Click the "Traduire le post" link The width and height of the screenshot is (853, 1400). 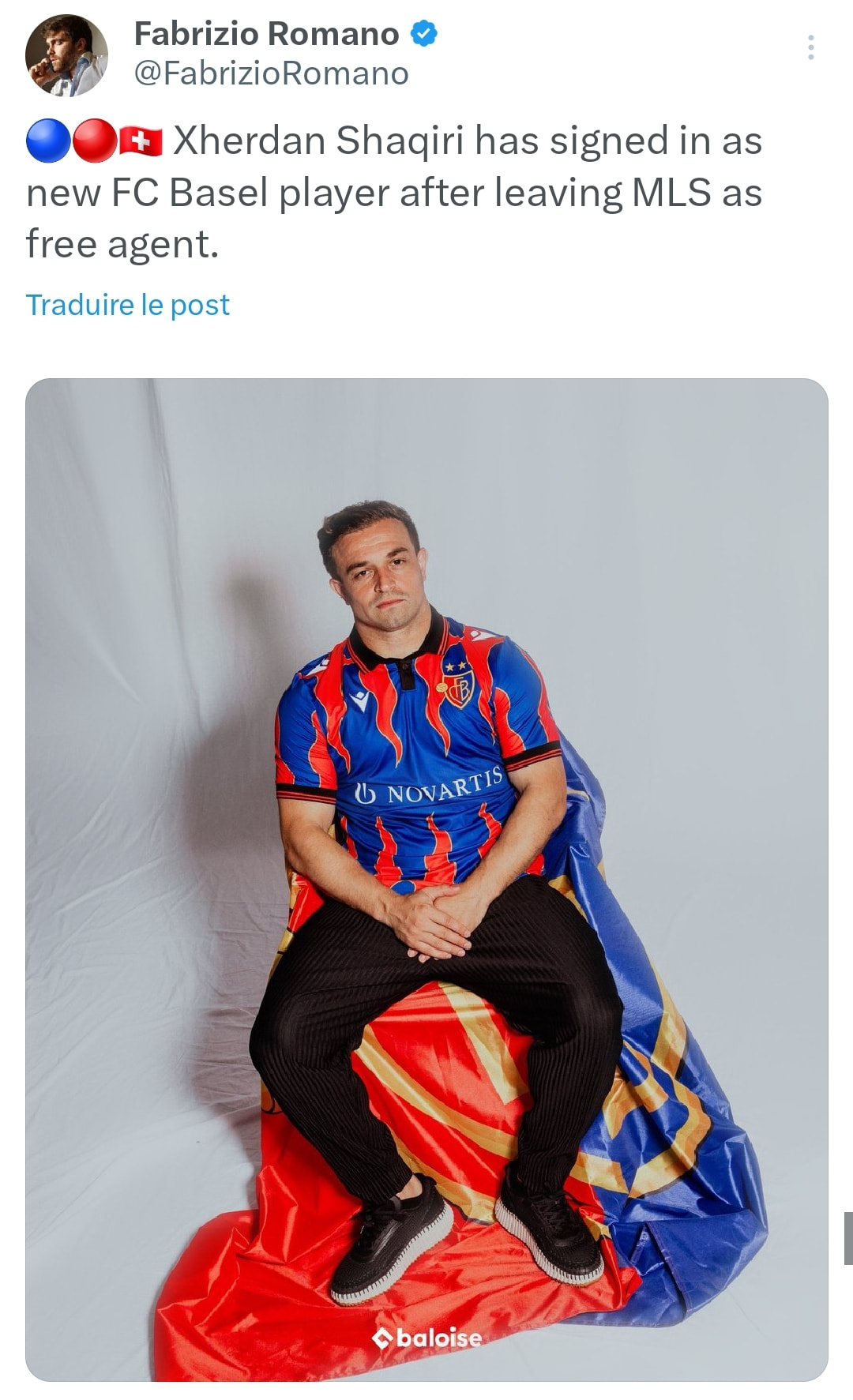tap(128, 305)
